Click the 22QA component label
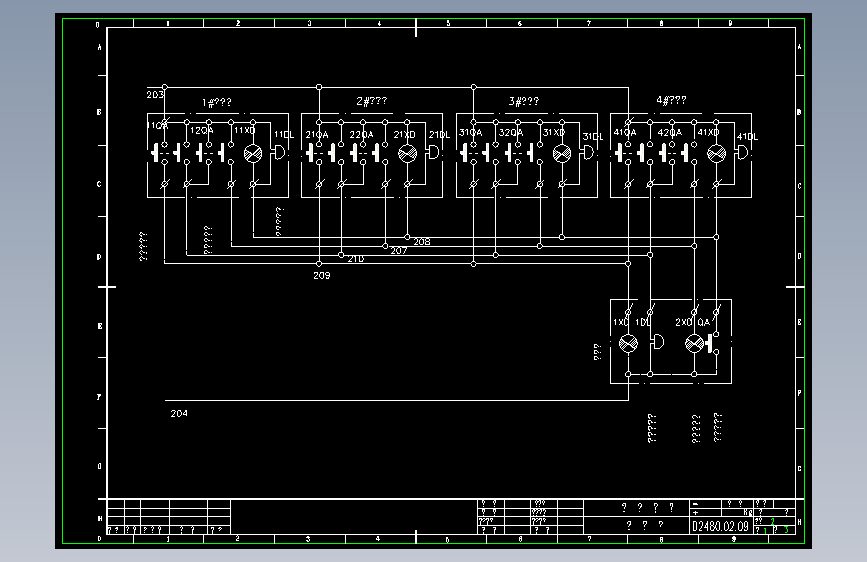Viewport: 867px width, 562px height. [361, 134]
